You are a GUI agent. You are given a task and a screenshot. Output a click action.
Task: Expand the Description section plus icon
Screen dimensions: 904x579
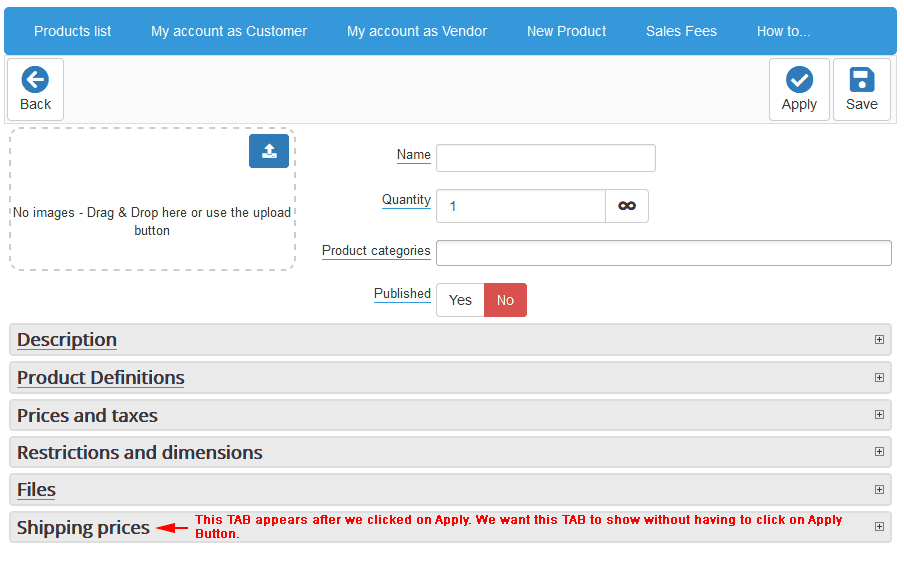[879, 340]
